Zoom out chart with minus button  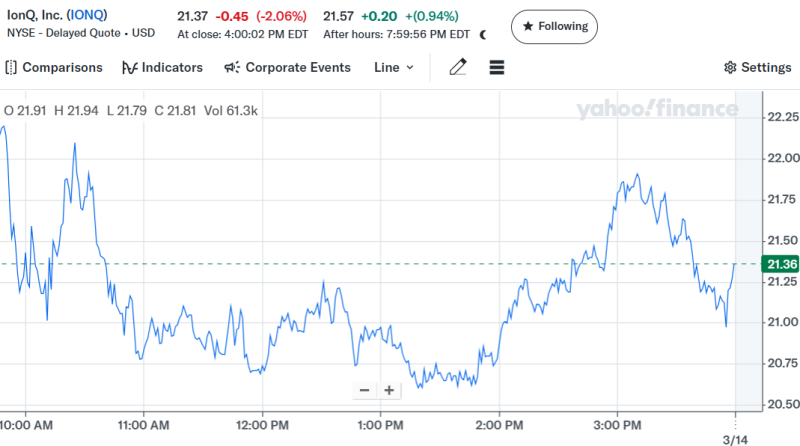coord(364,390)
